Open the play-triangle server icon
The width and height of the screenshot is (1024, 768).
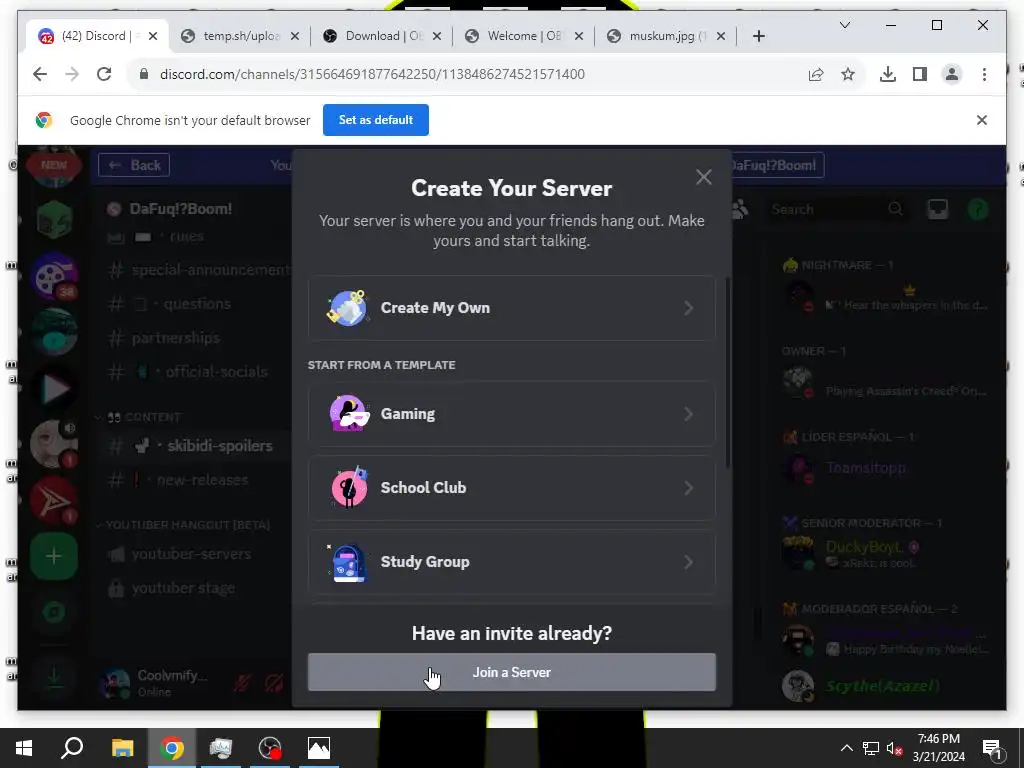[54, 389]
